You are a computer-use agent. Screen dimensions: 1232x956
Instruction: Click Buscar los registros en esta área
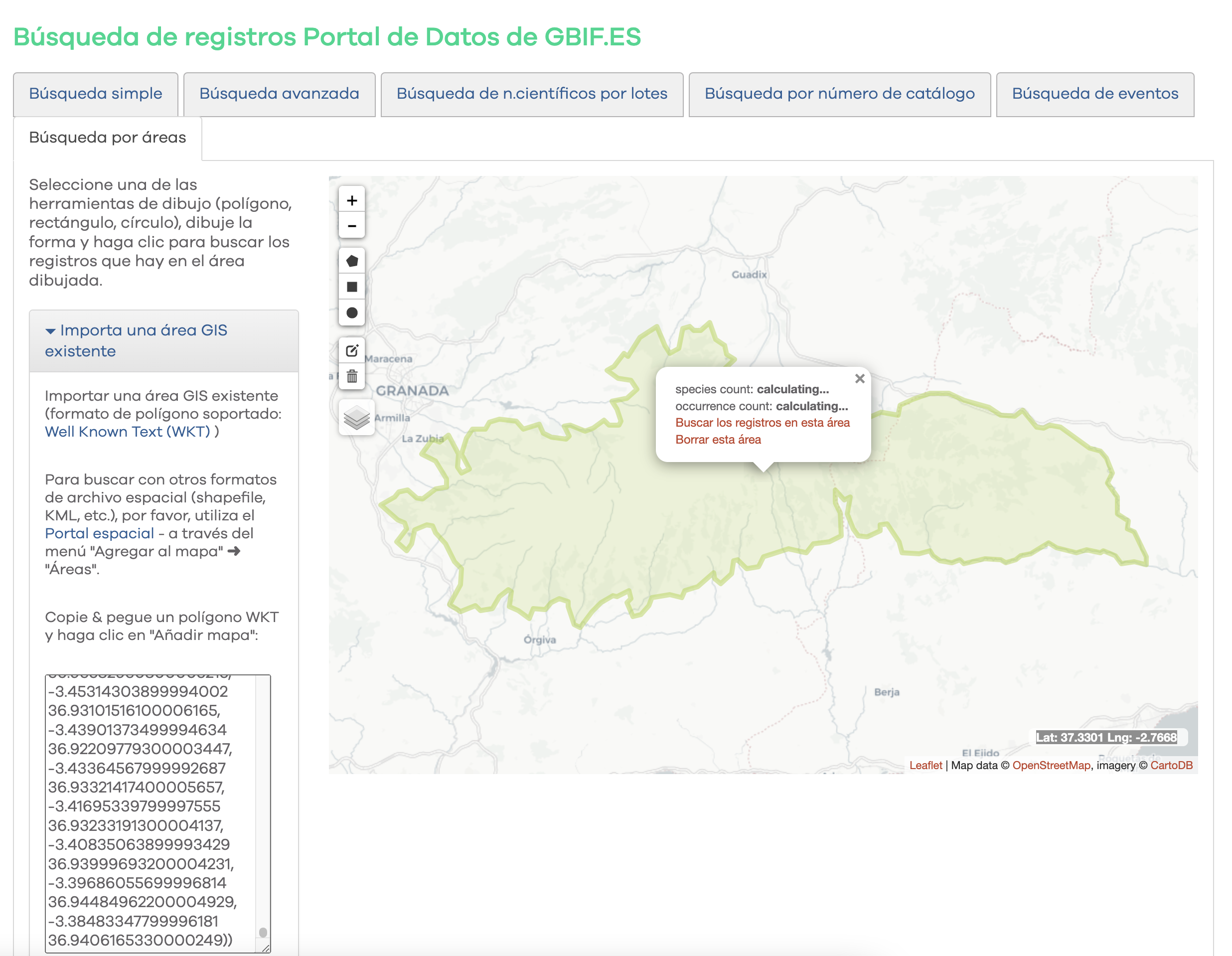tap(762, 423)
